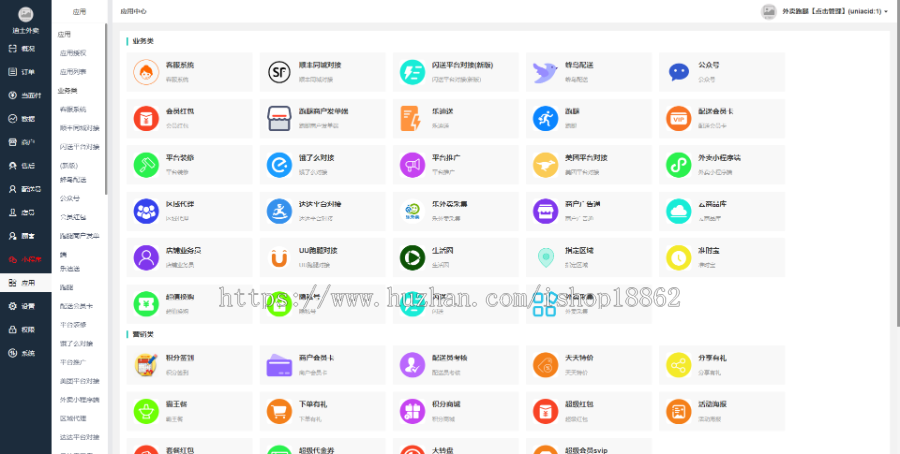
Task: Open 权限 lock item in dark sidebar
Action: point(25,329)
